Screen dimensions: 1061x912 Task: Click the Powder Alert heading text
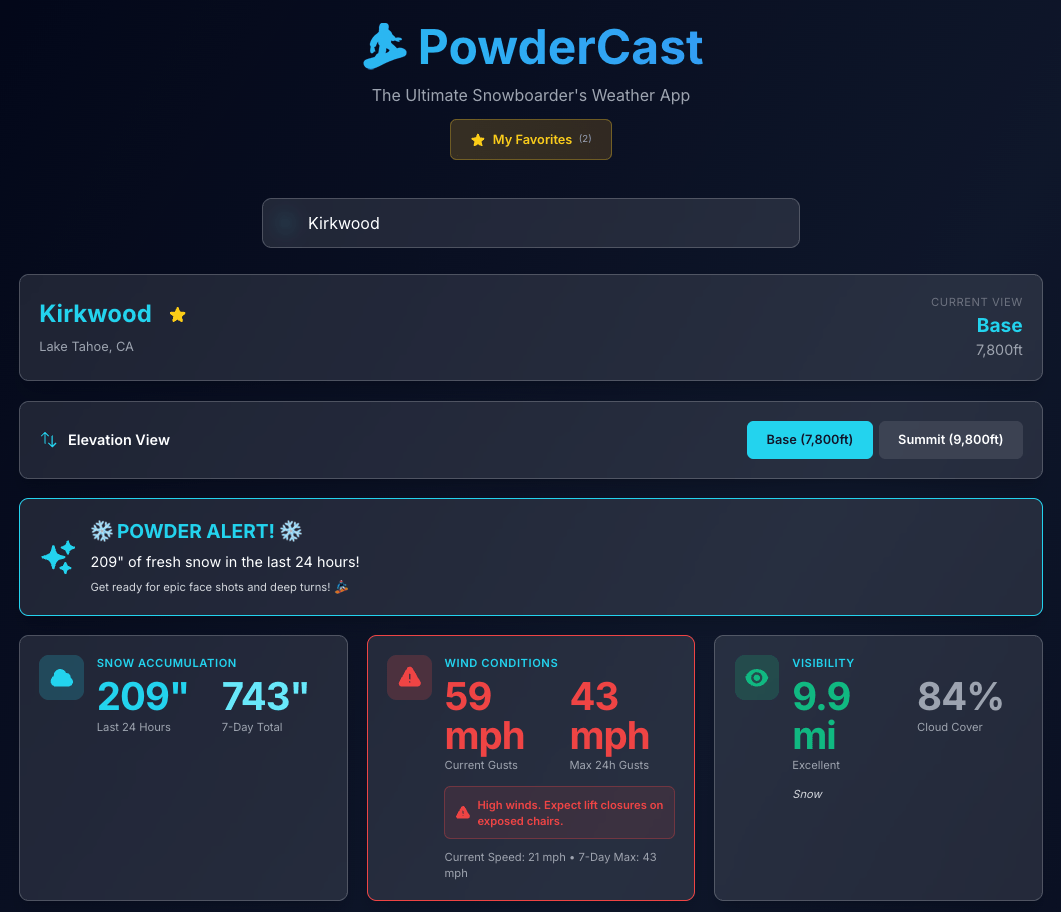(196, 531)
